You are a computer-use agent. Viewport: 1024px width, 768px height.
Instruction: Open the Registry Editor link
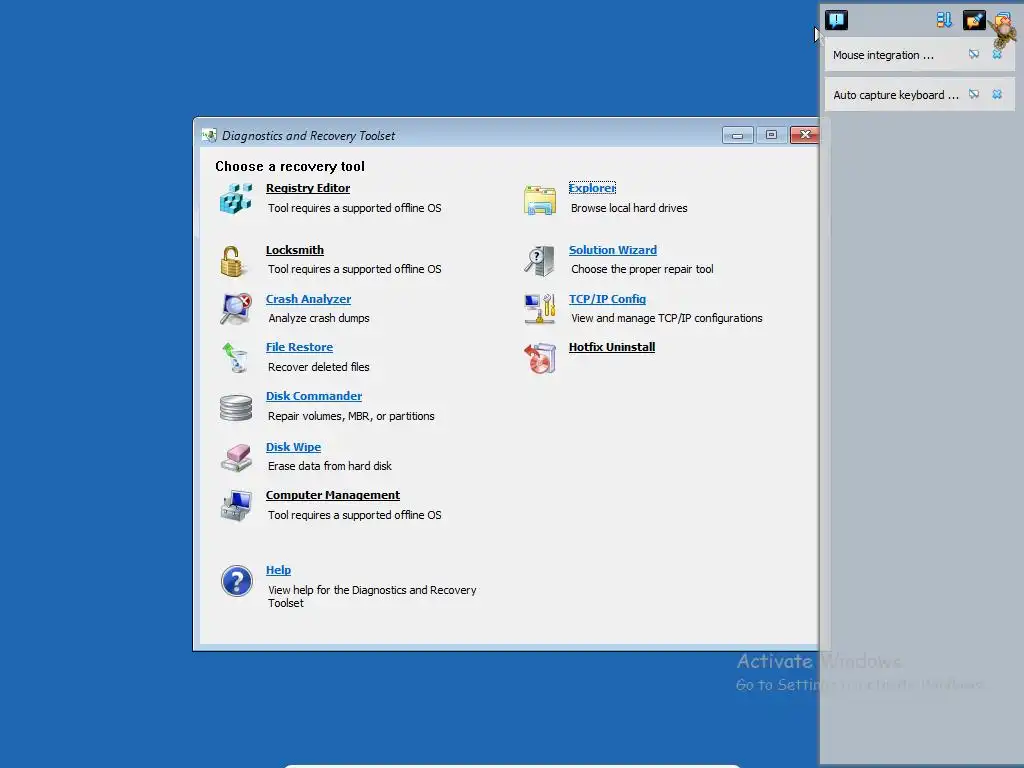(x=308, y=188)
